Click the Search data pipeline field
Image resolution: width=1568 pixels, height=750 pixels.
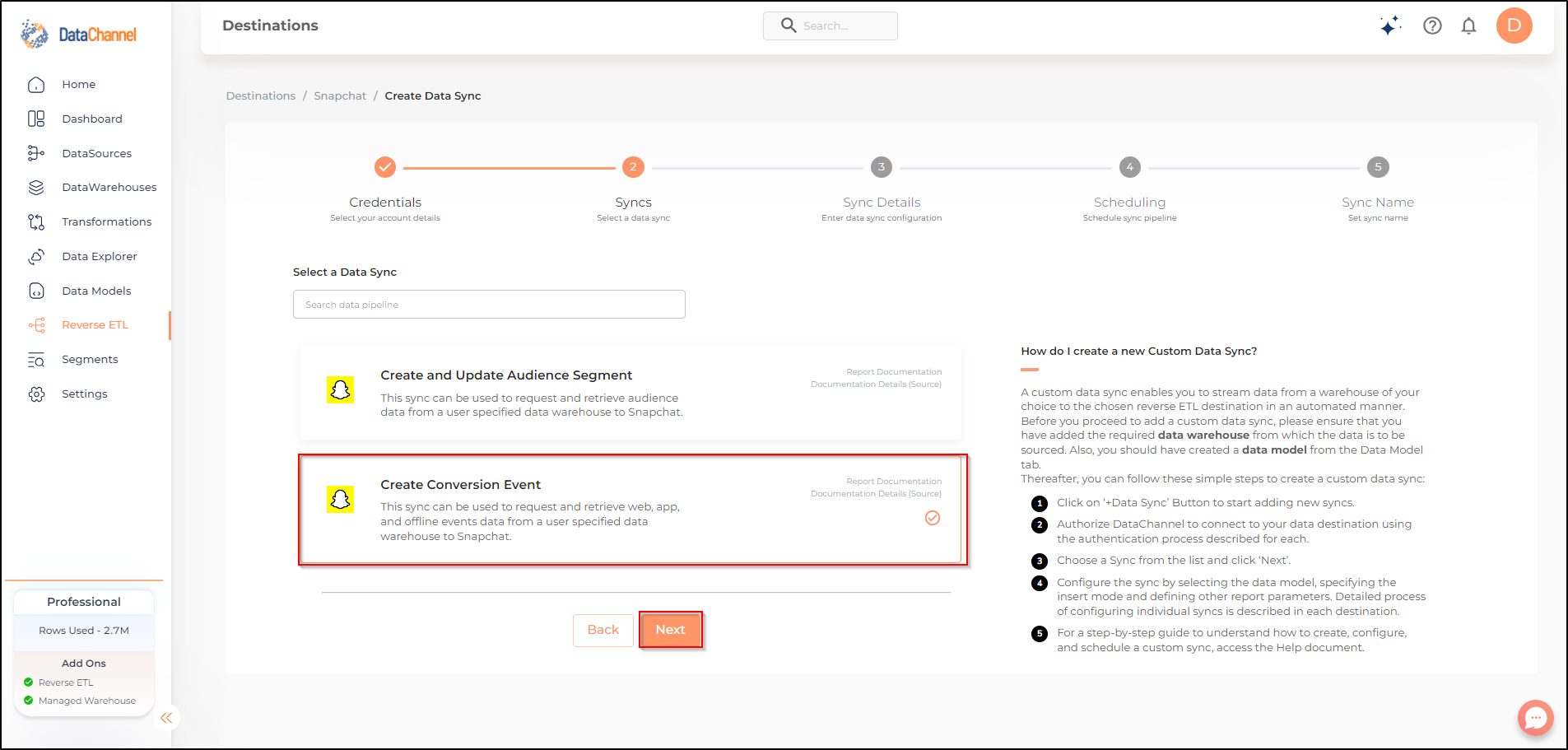coord(489,305)
